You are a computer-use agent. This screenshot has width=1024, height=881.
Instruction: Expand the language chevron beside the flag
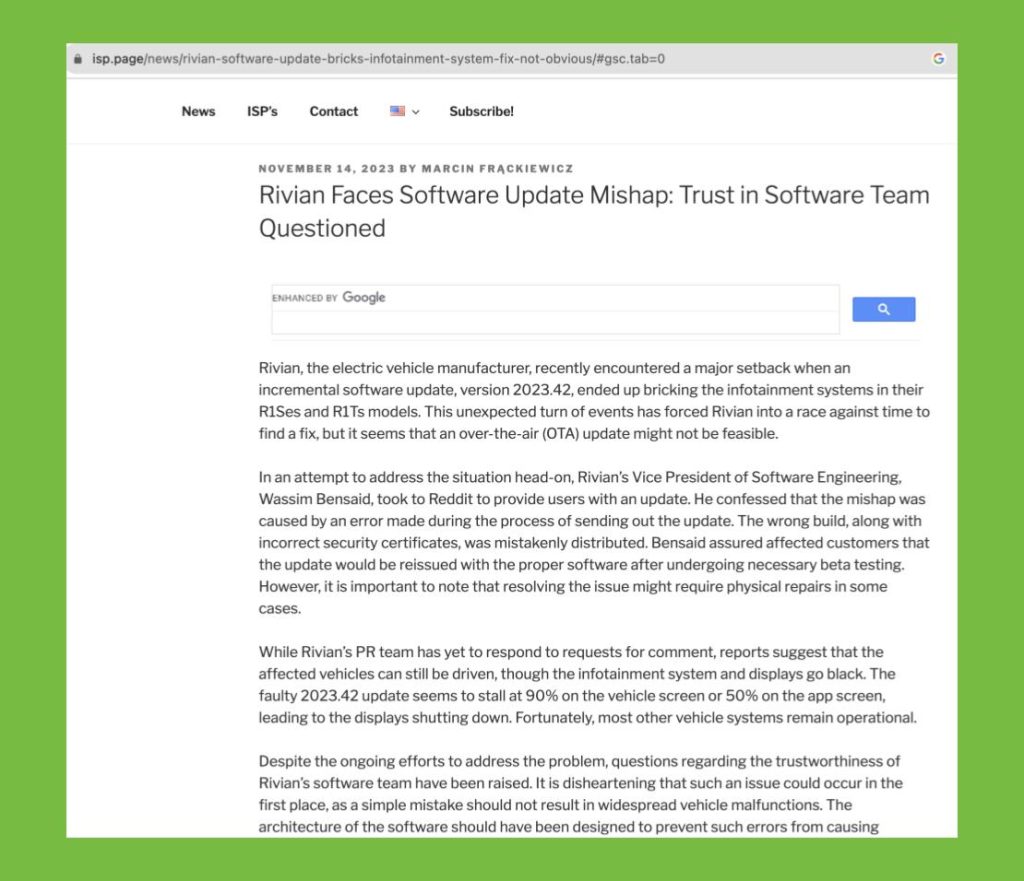point(415,112)
